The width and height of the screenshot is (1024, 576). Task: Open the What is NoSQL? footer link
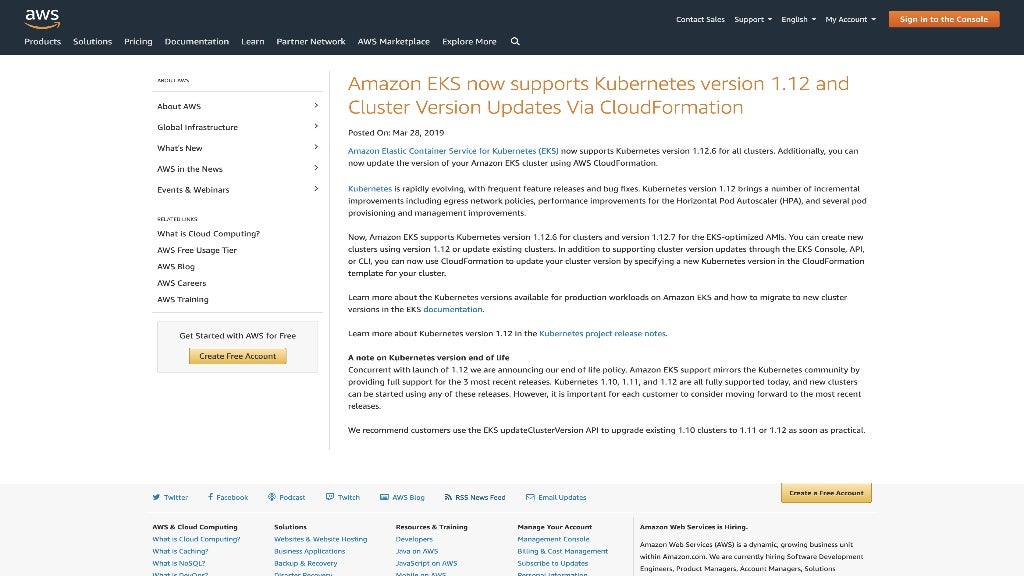(179, 563)
